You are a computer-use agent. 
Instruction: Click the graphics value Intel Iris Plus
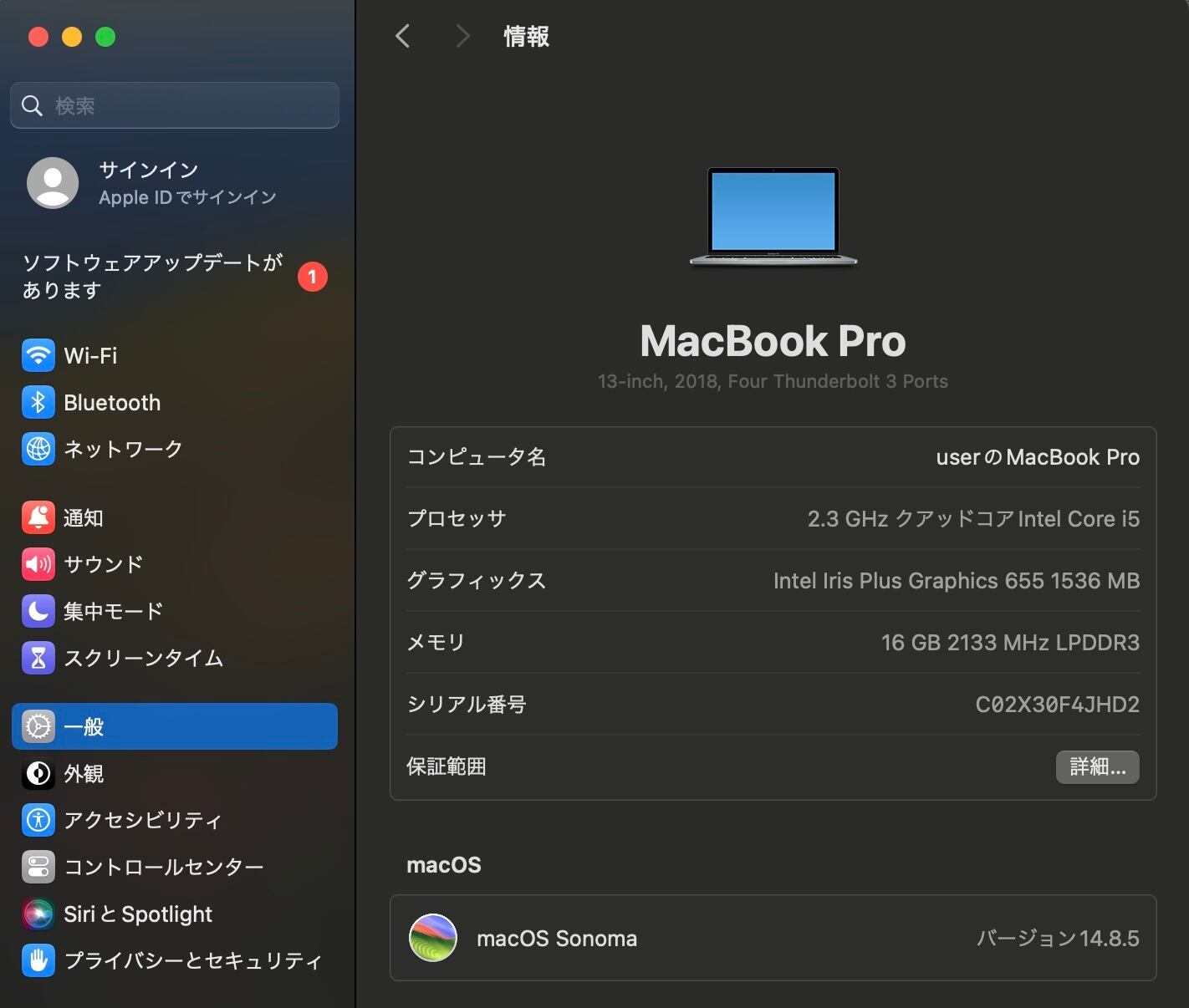coord(957,581)
